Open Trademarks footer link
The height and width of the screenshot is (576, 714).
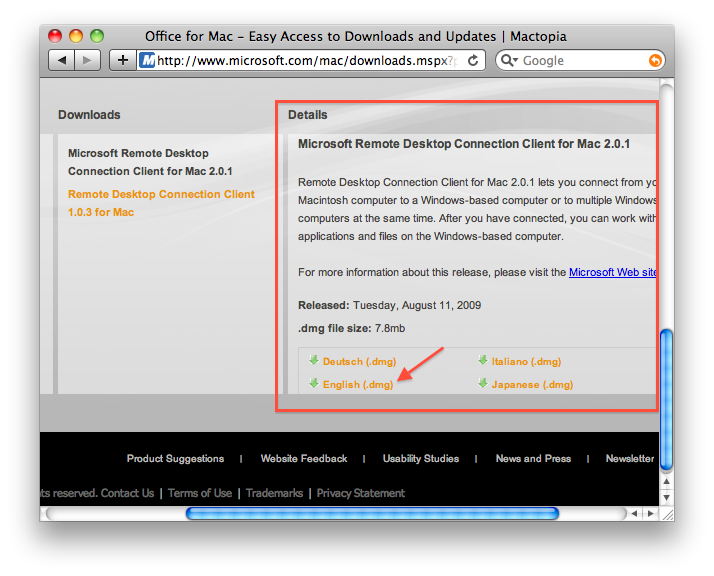[275, 493]
